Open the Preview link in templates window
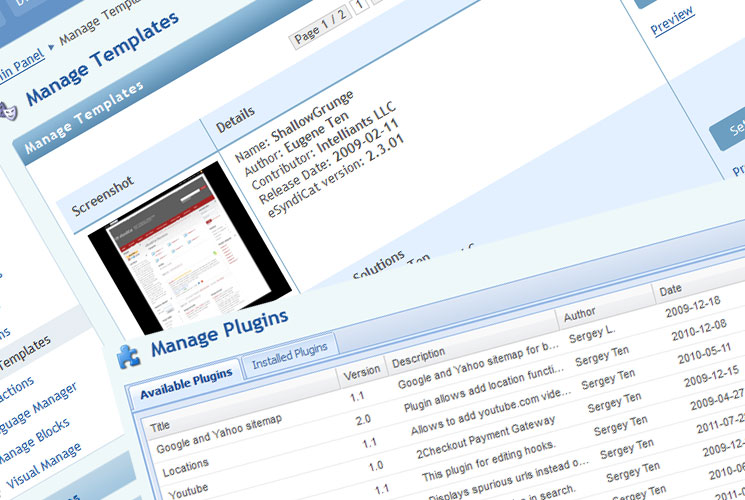Viewport: 745px width, 500px height. pyautogui.click(x=672, y=21)
